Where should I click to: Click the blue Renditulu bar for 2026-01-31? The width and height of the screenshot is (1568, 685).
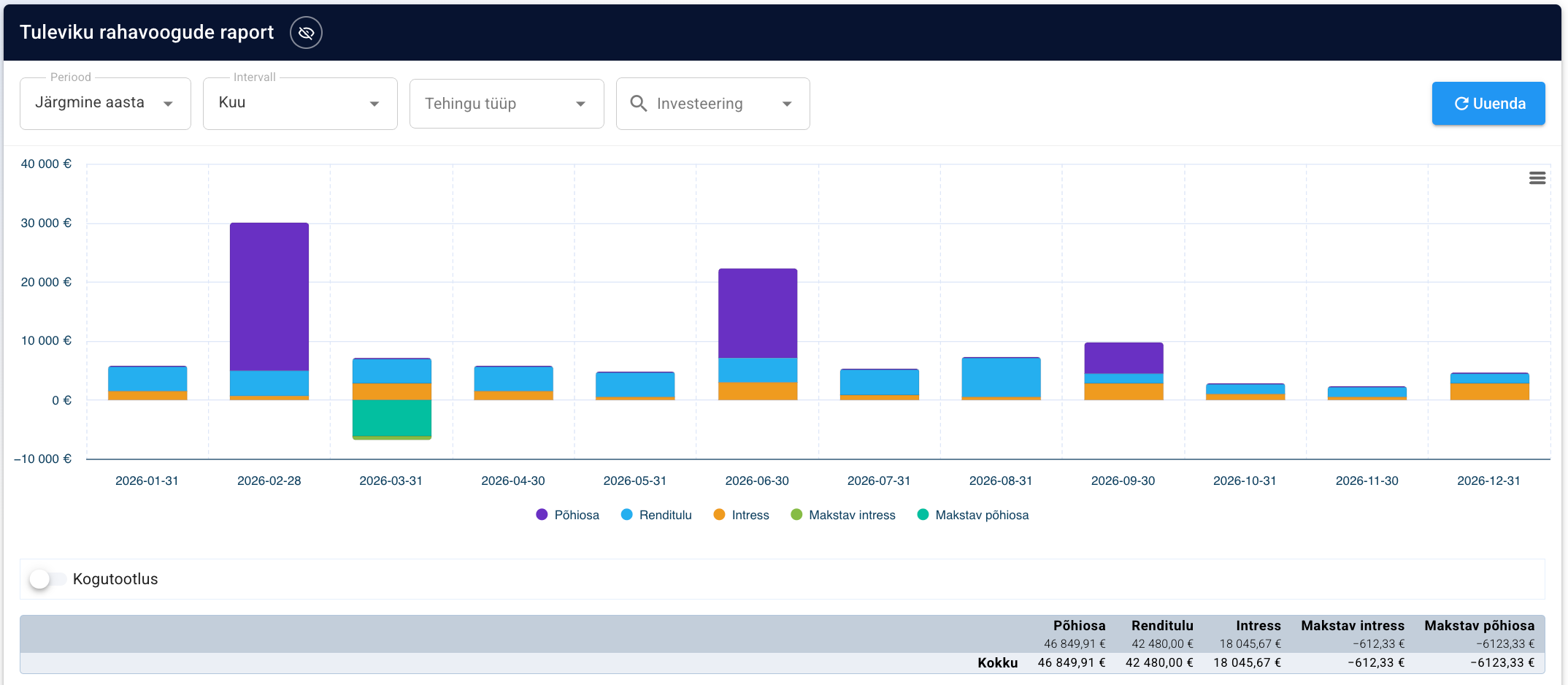click(x=147, y=379)
